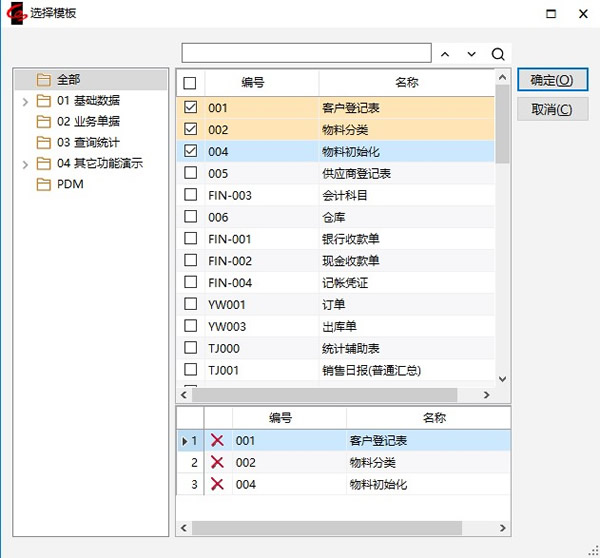Remove 002 物料分类 with red X

(217, 463)
